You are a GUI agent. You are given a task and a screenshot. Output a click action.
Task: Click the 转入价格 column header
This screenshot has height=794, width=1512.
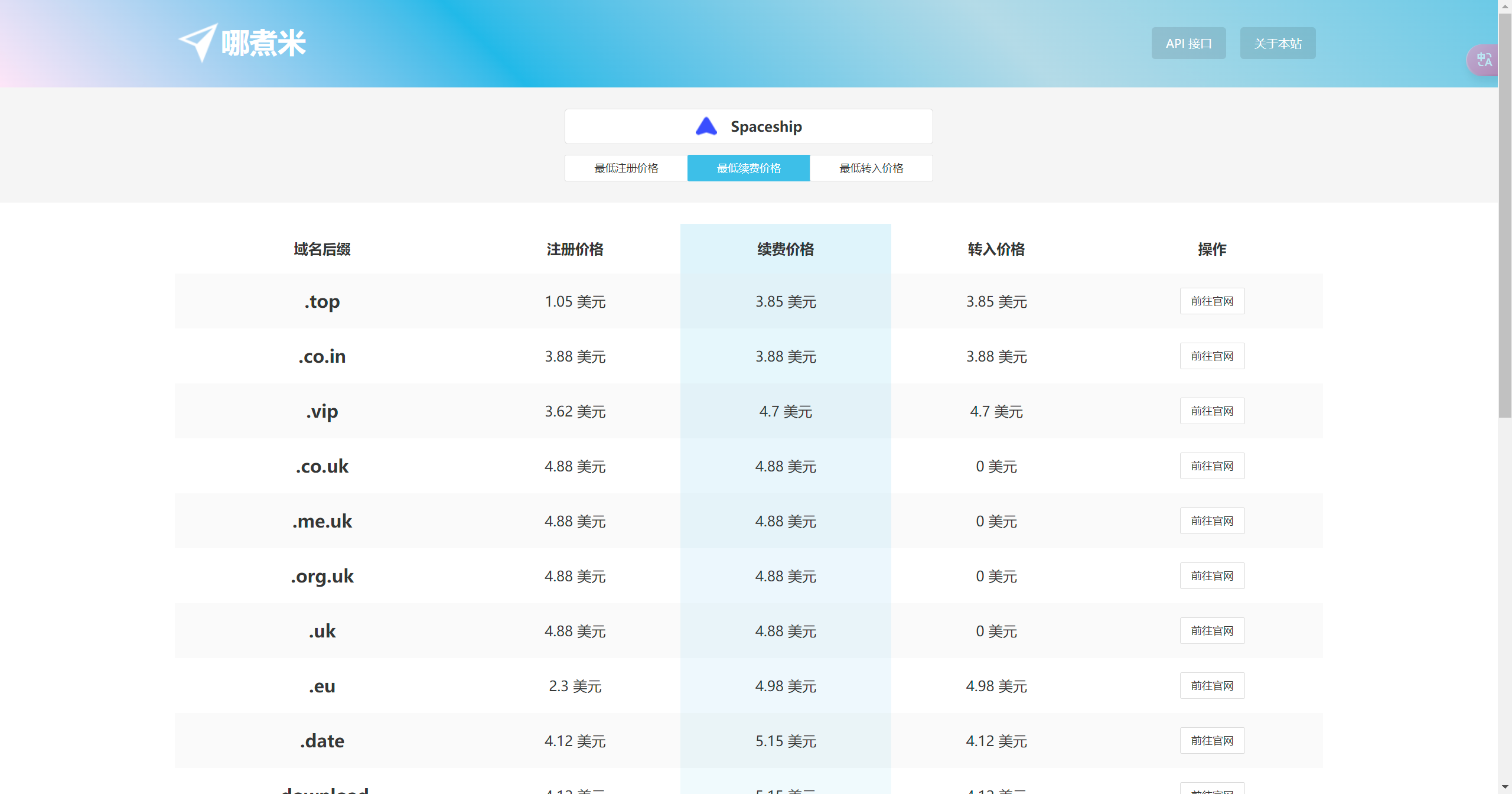coord(996,249)
